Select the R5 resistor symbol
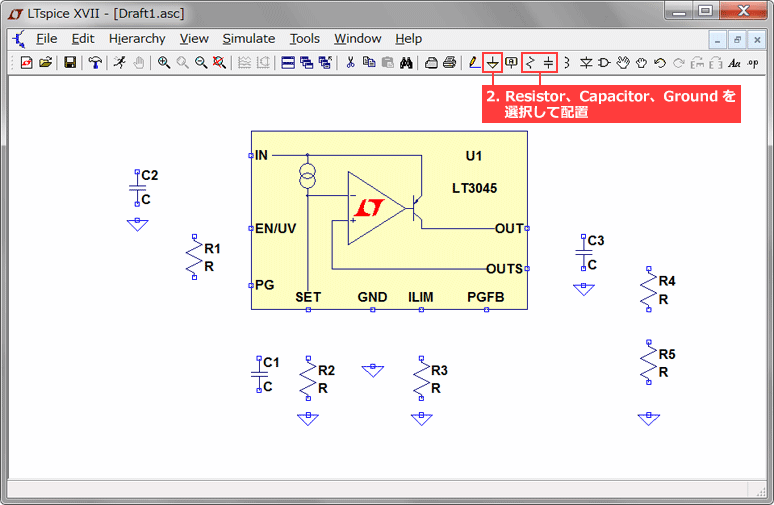This screenshot has height=505, width=774. [649, 362]
